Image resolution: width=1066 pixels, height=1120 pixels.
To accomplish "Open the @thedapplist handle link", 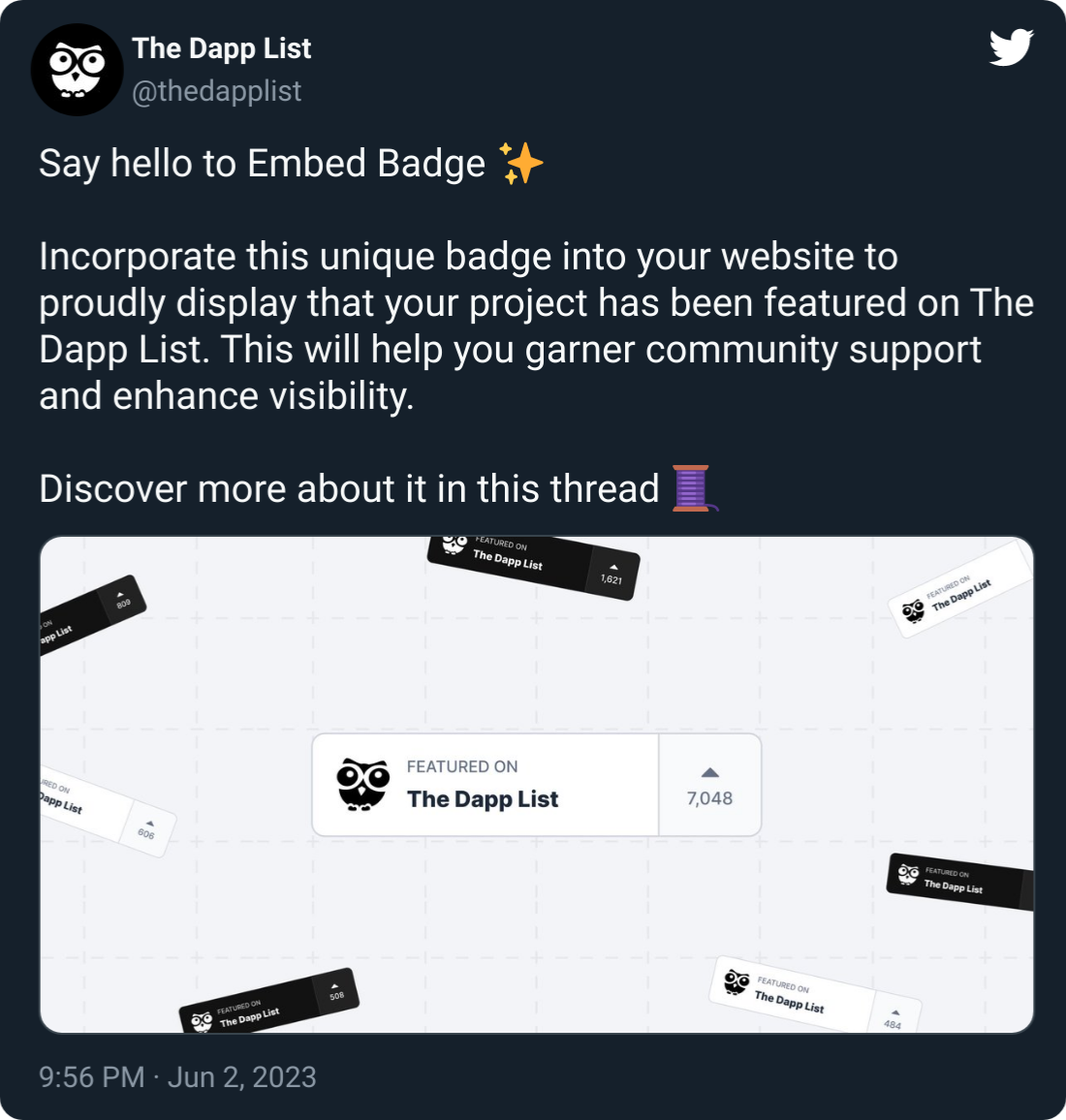I will (x=216, y=91).
